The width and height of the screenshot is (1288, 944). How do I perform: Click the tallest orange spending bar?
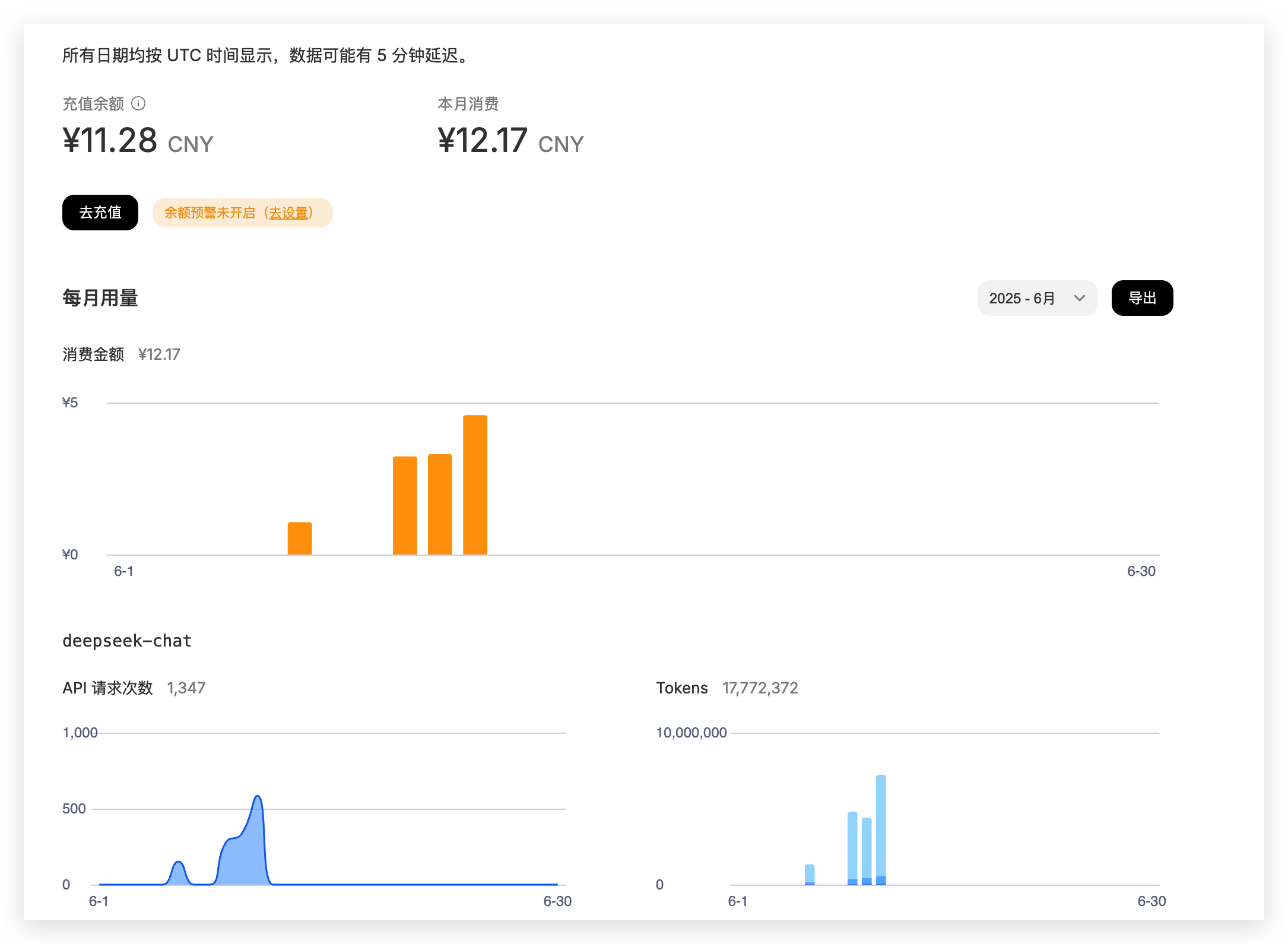click(x=475, y=485)
